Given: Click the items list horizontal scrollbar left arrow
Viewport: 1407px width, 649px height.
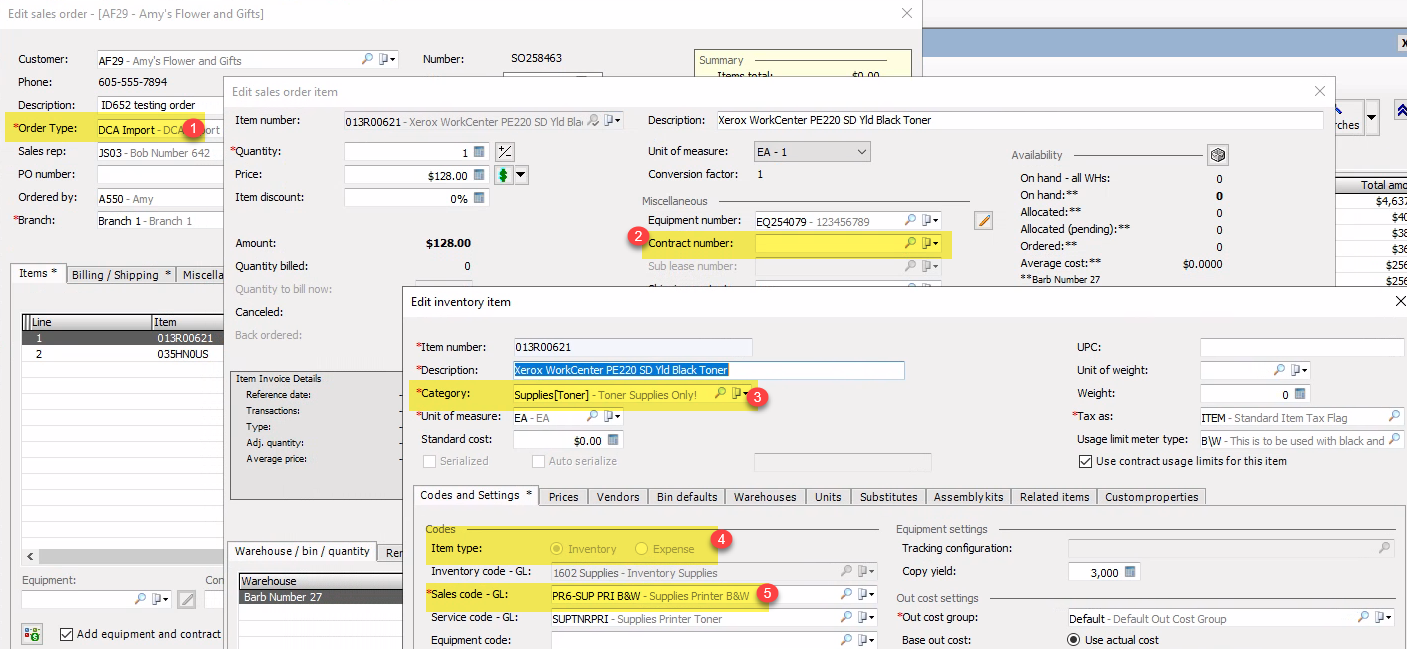Looking at the screenshot, I should coord(30,556).
